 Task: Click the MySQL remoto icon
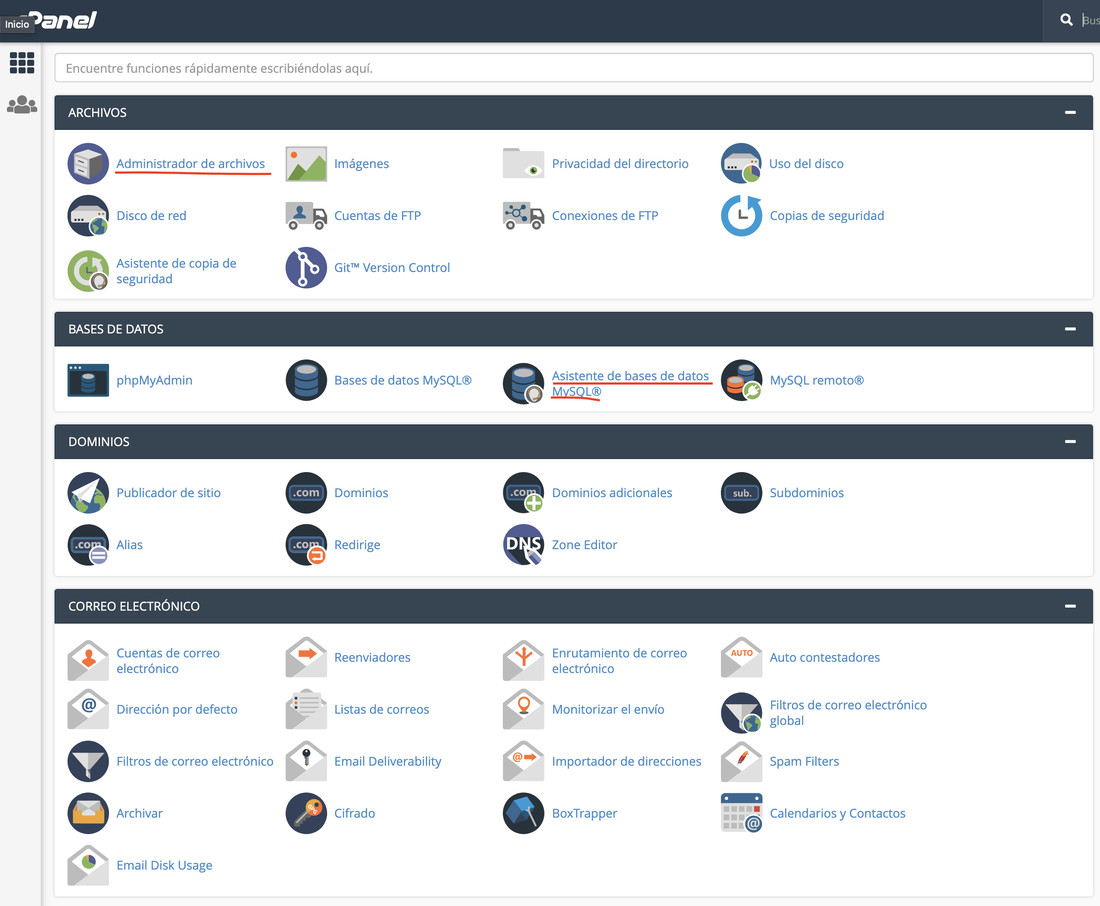pyautogui.click(x=742, y=380)
